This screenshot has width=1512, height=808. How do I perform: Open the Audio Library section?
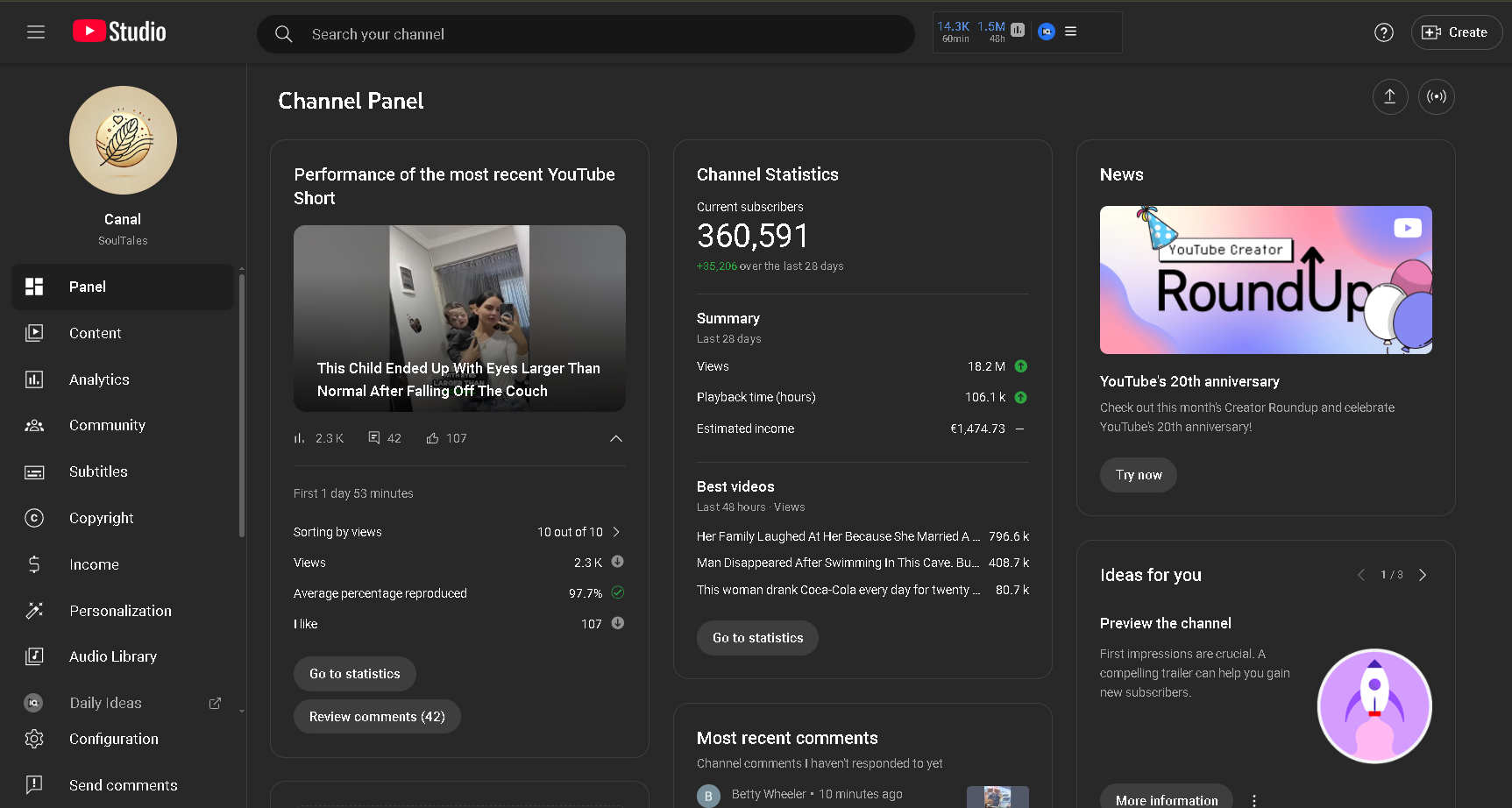123,656
